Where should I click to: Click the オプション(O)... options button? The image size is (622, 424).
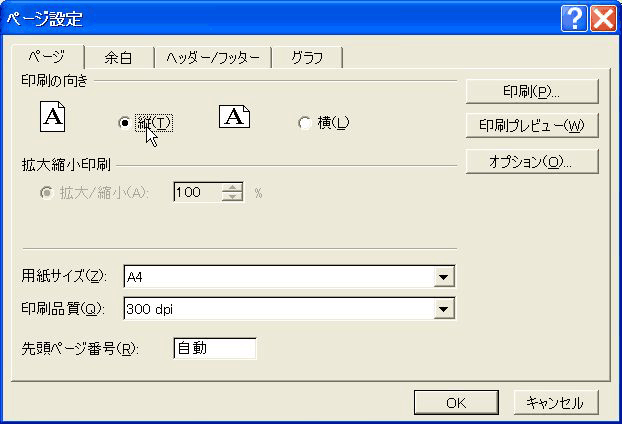[531, 161]
